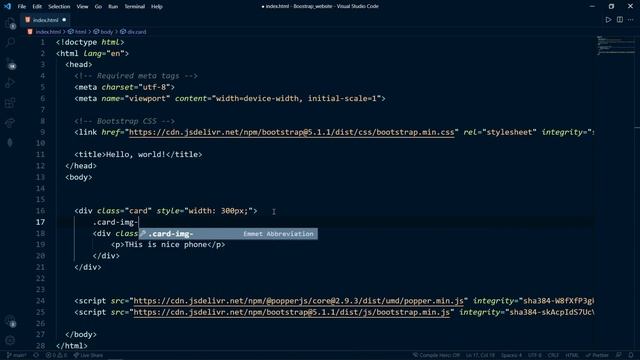Open the Accounts icon in activity bar
This screenshot has height=360, width=640.
10,321
